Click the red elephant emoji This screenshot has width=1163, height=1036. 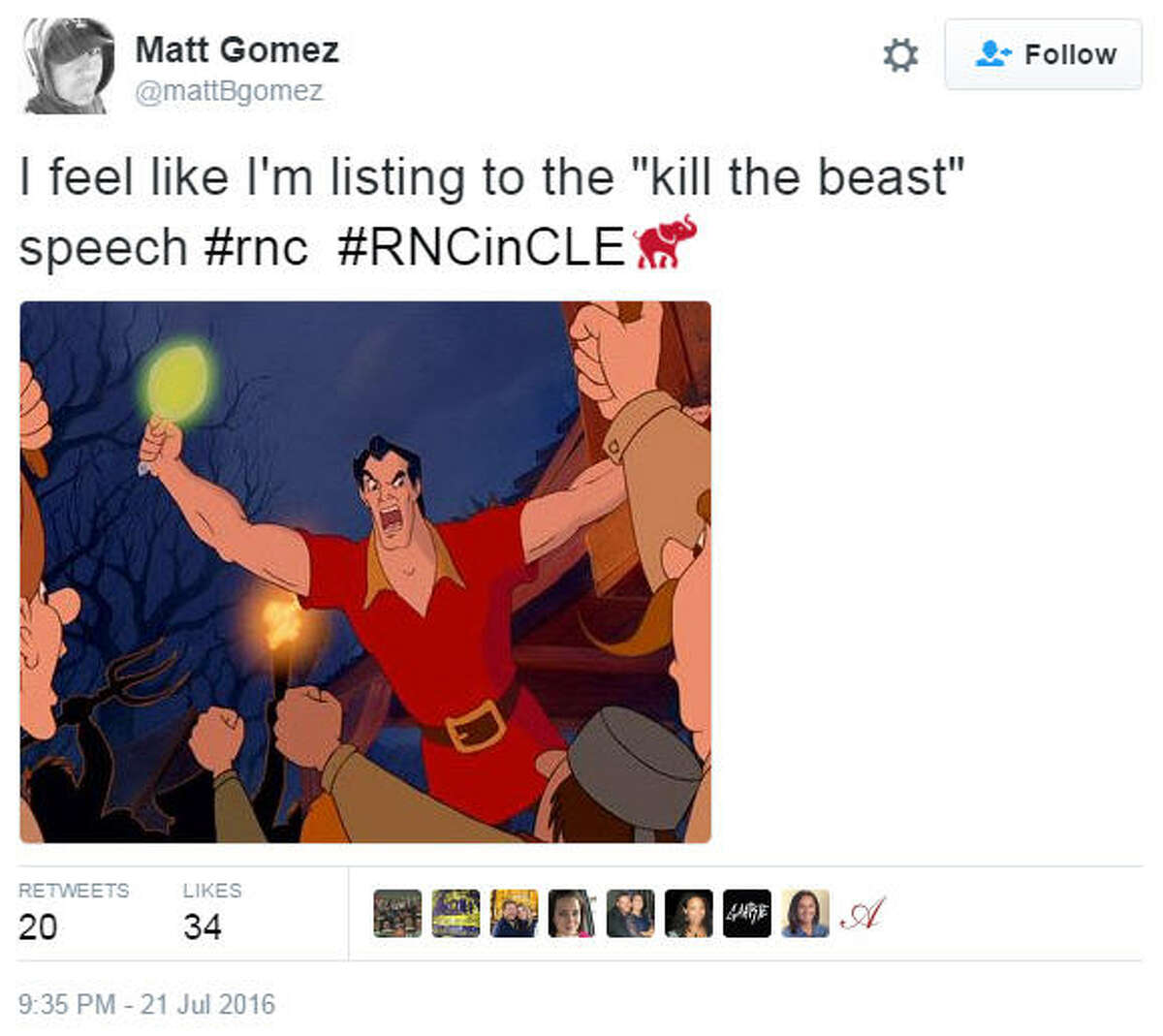click(x=665, y=243)
